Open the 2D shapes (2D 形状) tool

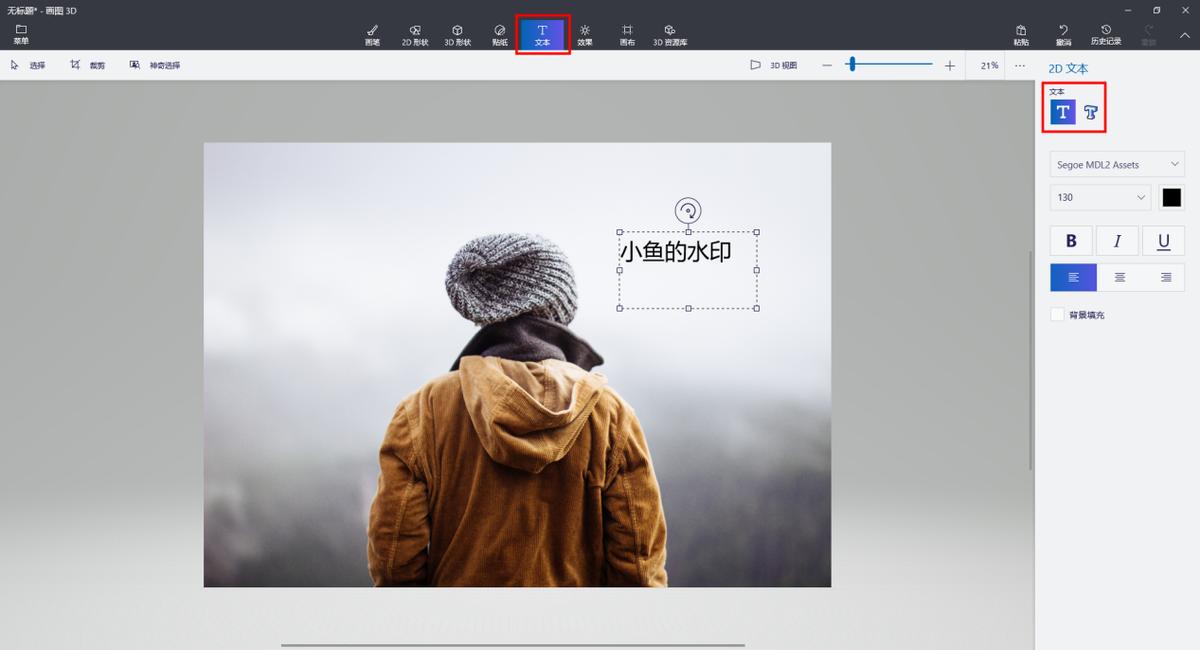[415, 35]
